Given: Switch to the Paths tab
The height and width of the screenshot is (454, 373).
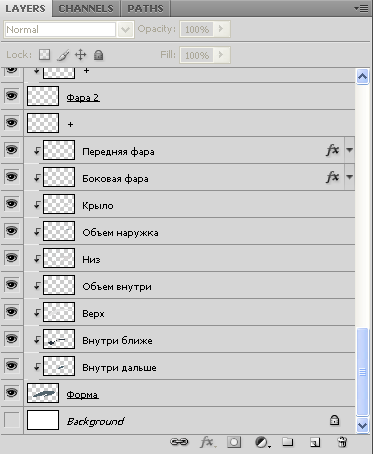Looking at the screenshot, I should click(x=145, y=8).
